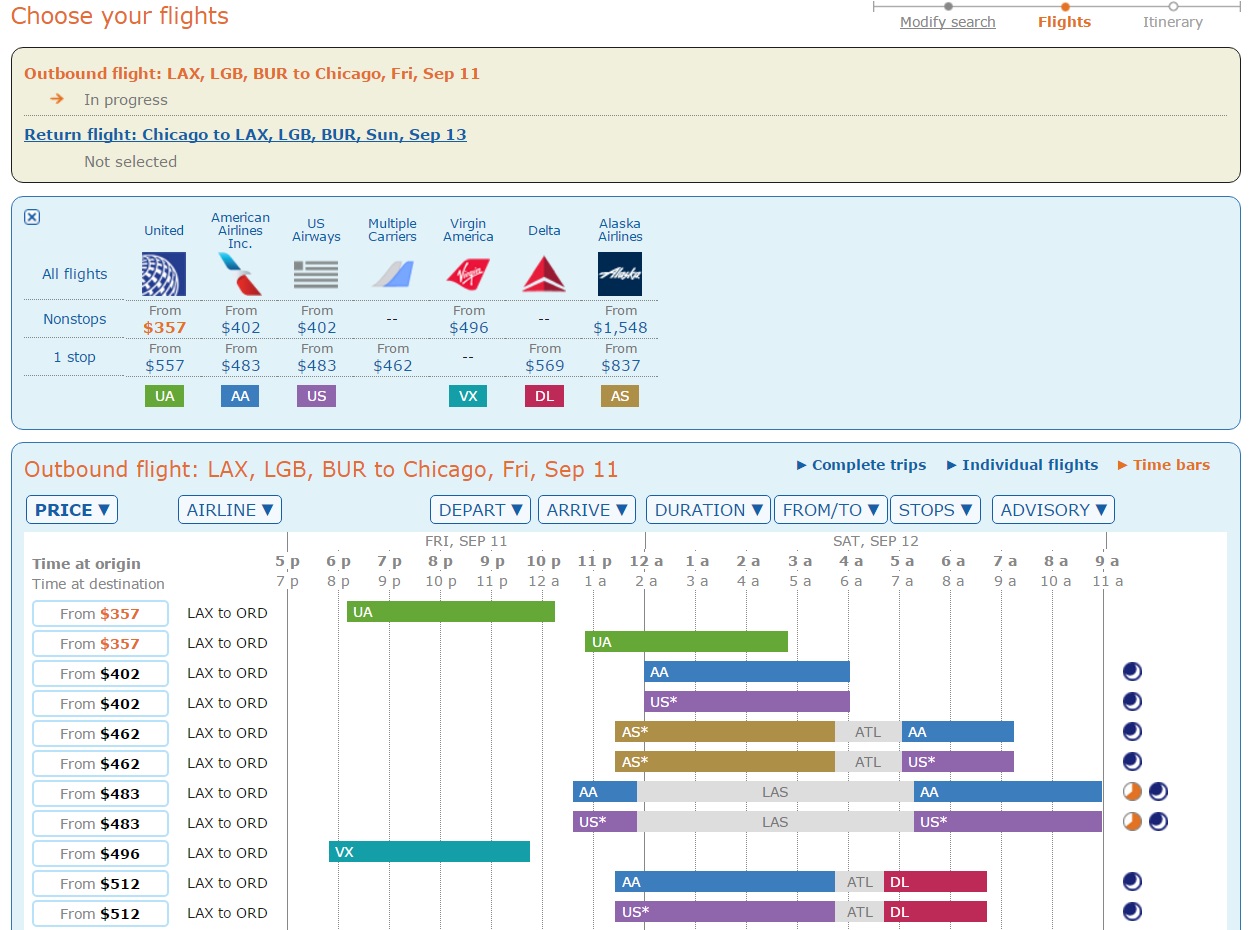The width and height of the screenshot is (1256, 930).
Task: Click the US Airways flag logo
Action: (x=316, y=274)
